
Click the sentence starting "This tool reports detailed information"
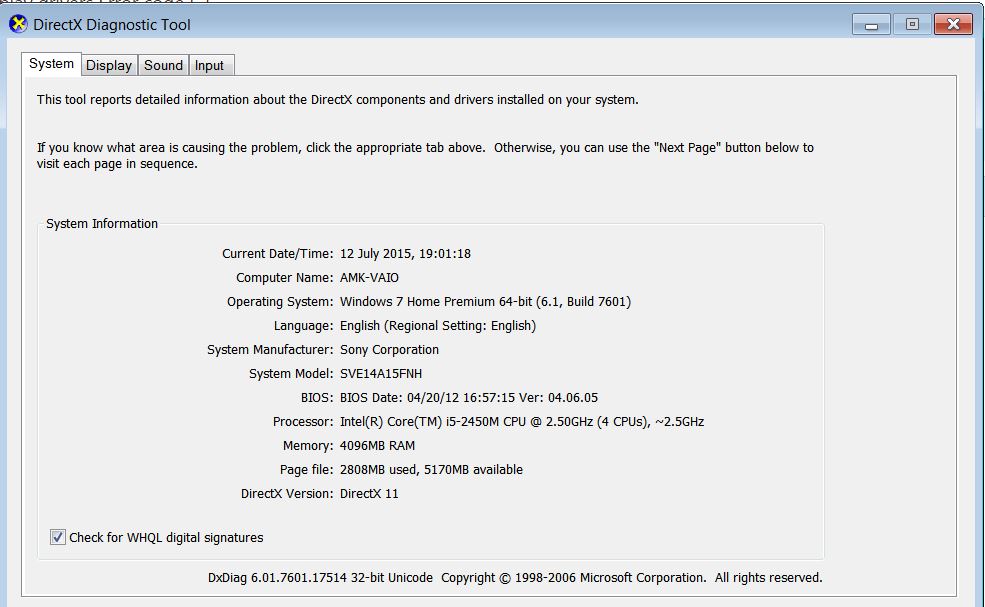(337, 99)
